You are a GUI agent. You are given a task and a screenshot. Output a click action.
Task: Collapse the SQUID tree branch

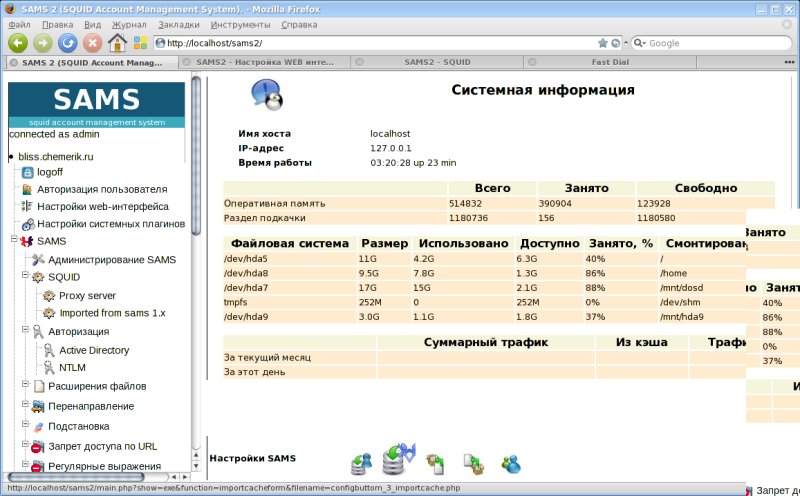click(25, 275)
